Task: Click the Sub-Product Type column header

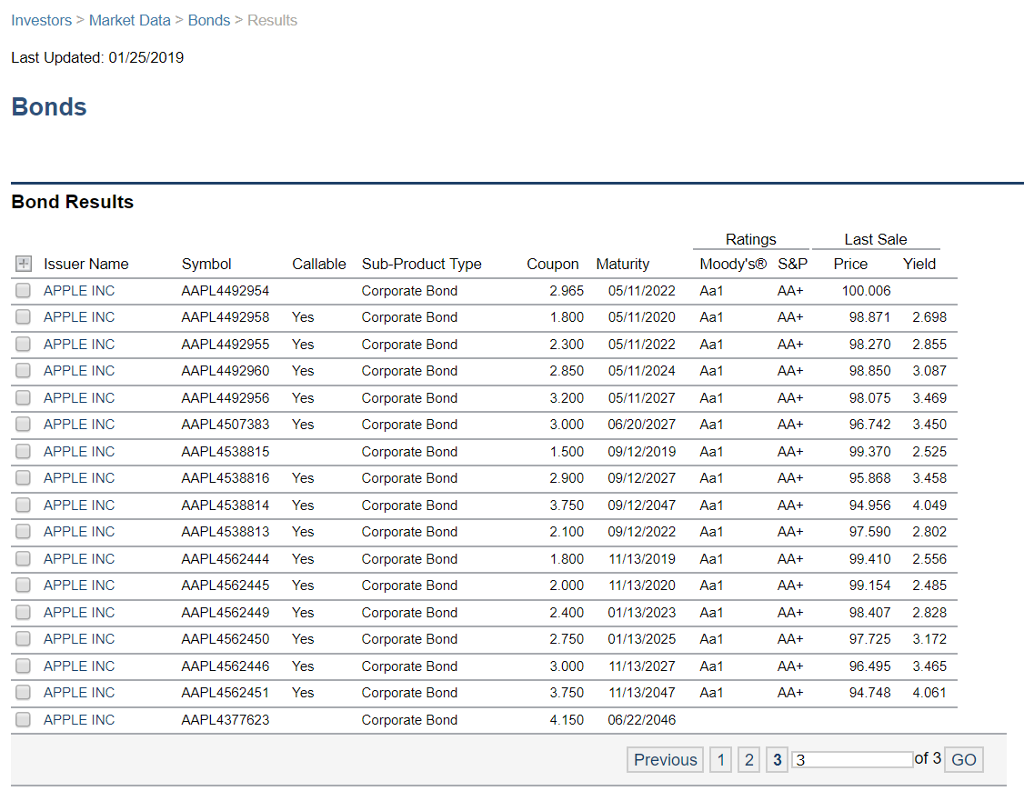Action: coord(422,264)
